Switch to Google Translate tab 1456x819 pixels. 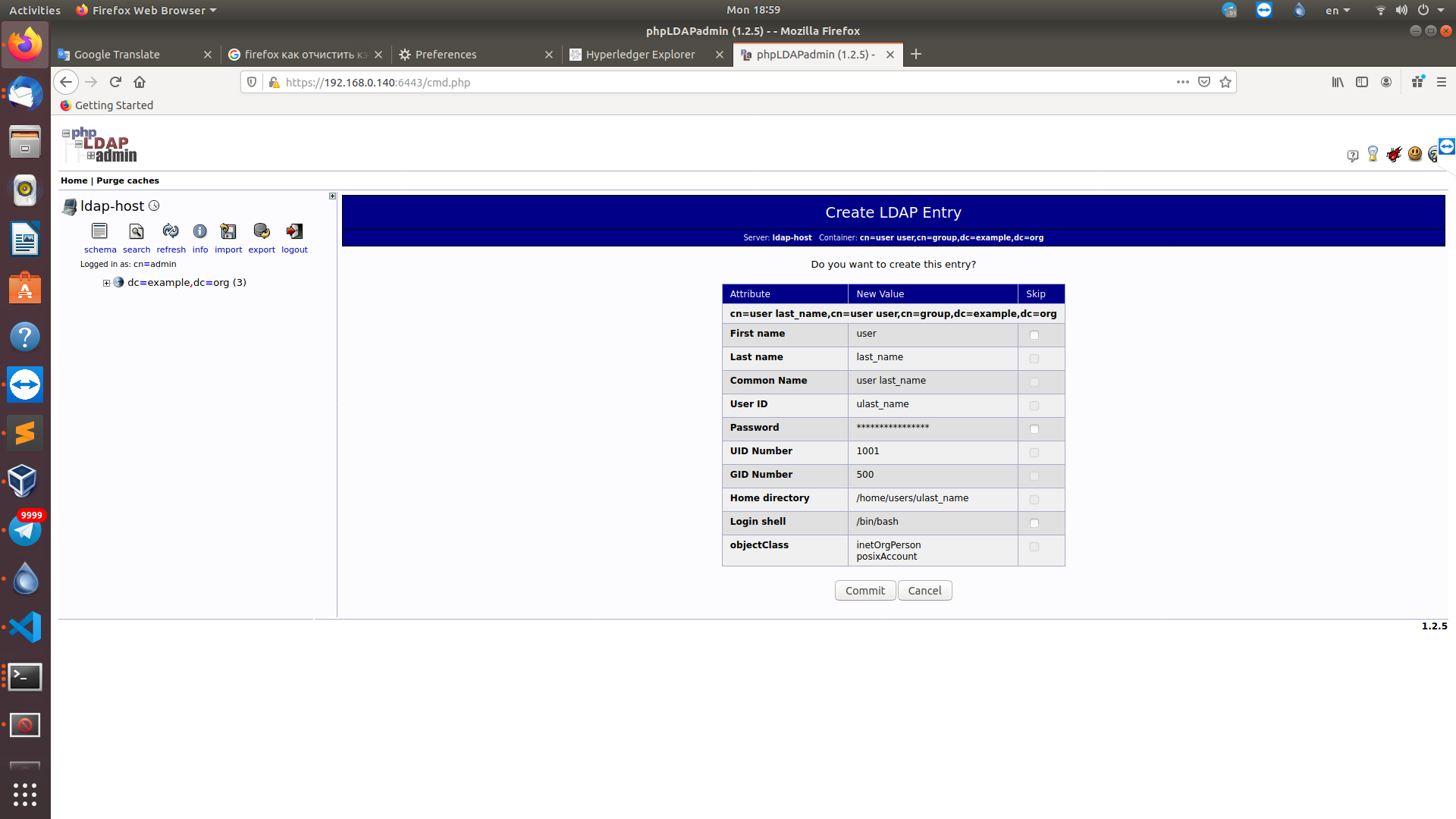click(117, 55)
